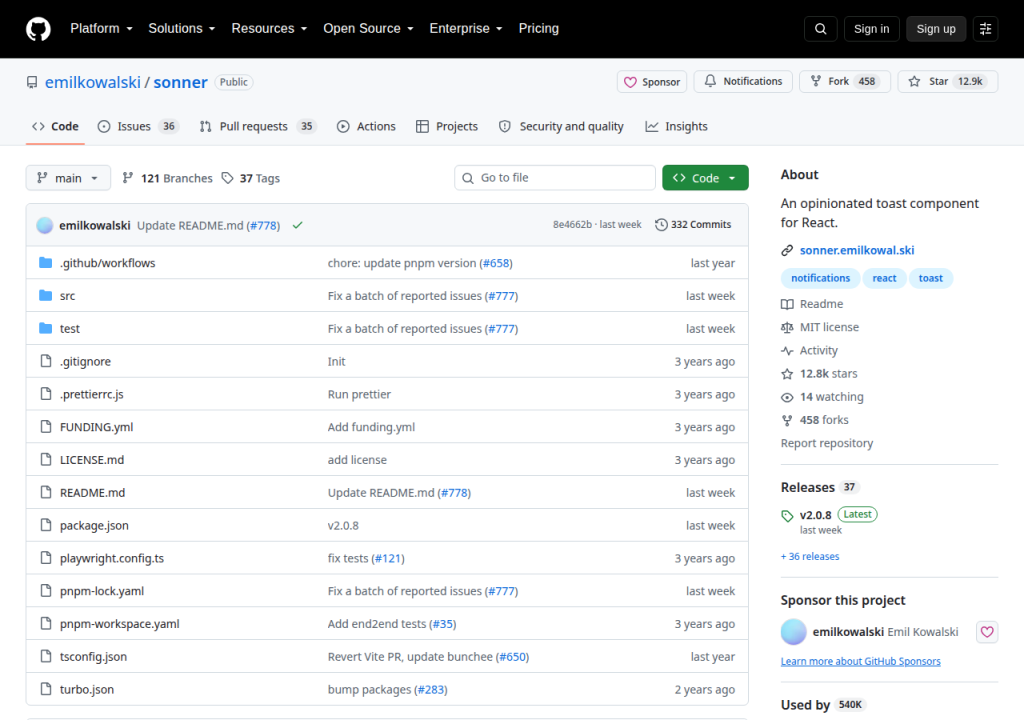Click emilkowalski avatar in commit bar

[44, 225]
